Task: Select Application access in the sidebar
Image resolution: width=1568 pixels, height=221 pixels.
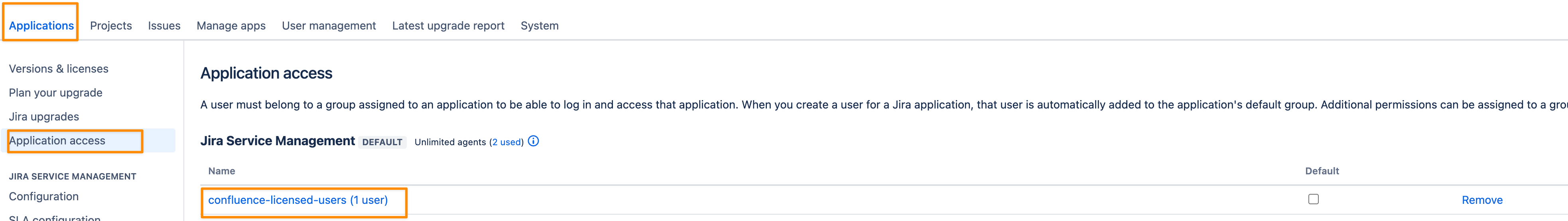Action: 57,141
